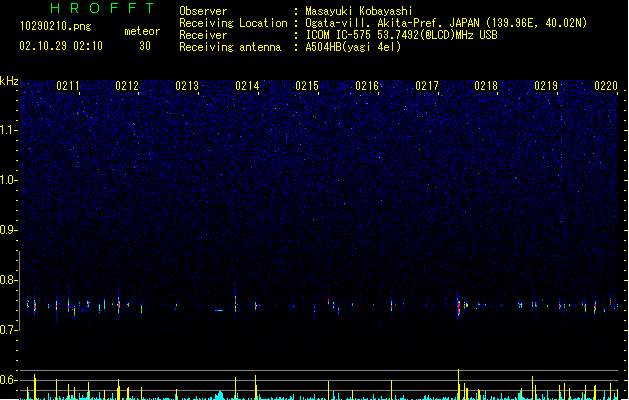Viewport: 629px width, 400px height.
Task: Click the kHz axis unit label
Action: pos(9,81)
